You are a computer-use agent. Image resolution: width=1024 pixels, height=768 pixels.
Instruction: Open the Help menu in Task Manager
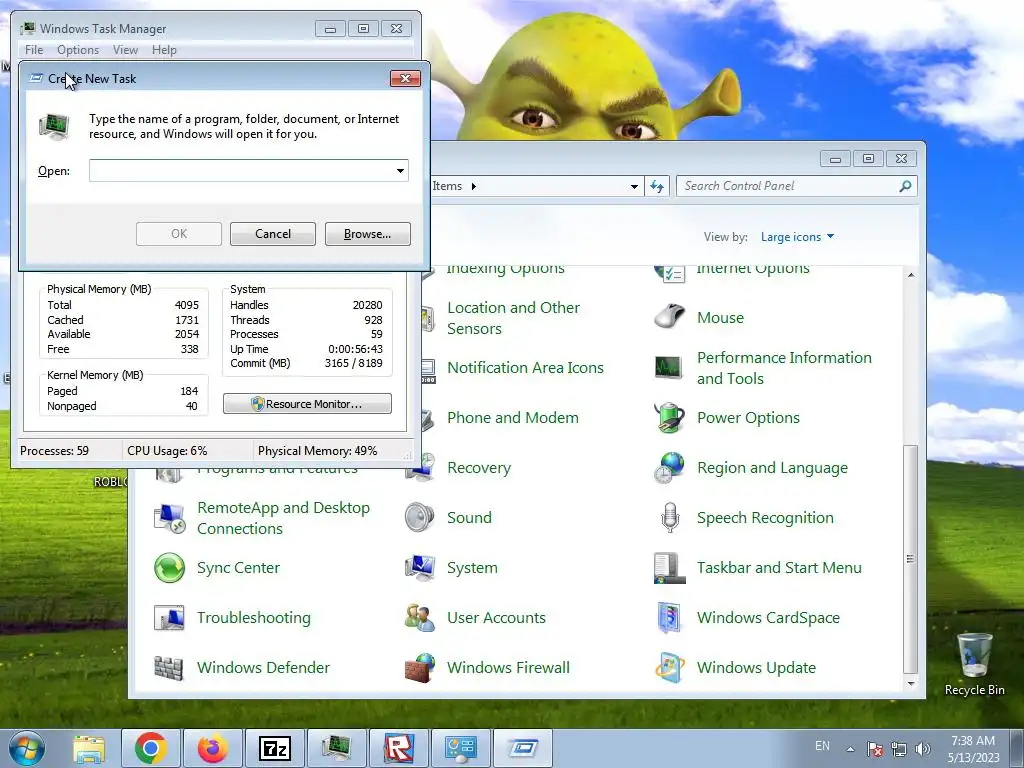[164, 50]
